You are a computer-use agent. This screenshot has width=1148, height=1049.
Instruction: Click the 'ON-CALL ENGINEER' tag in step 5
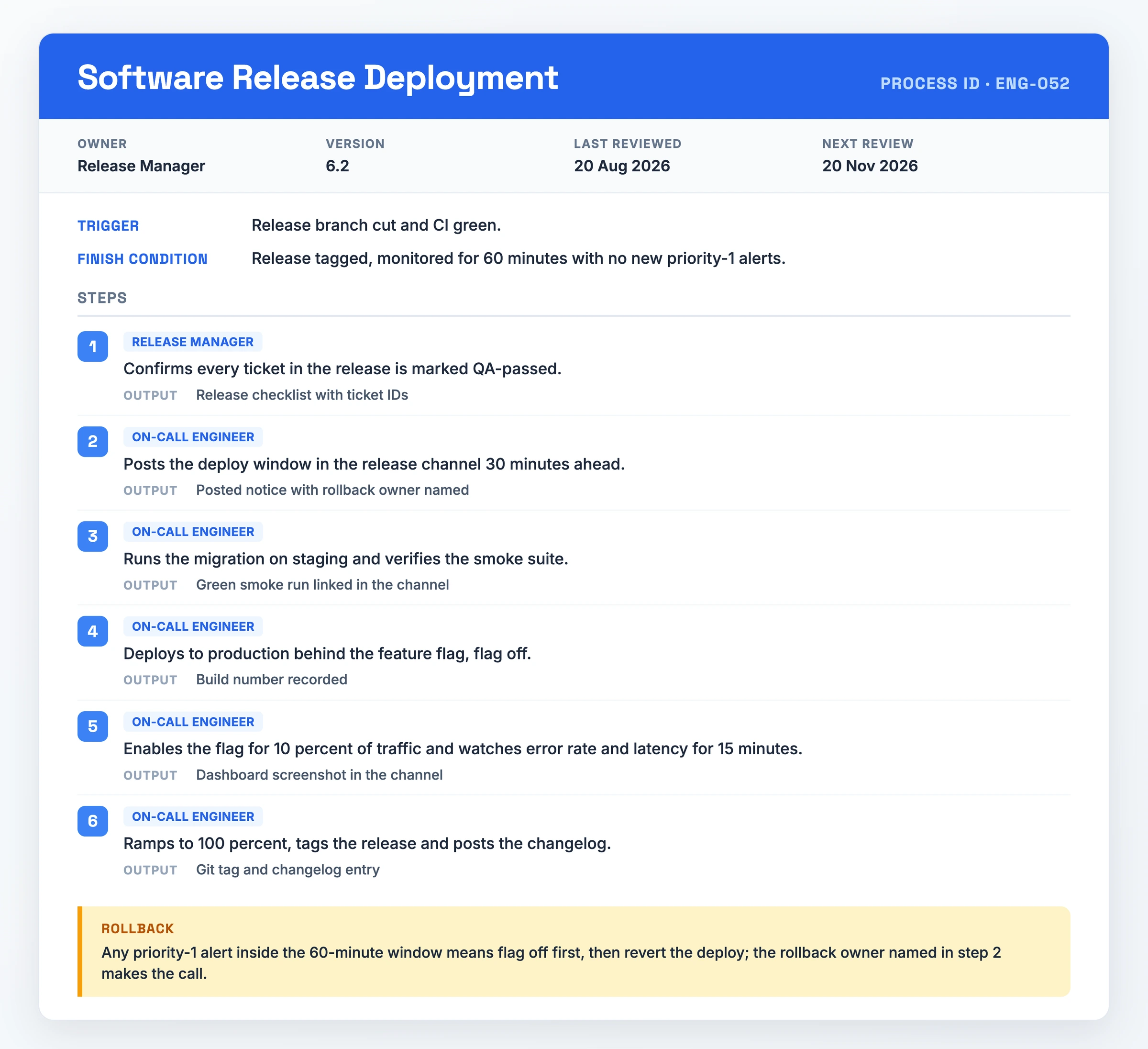[x=193, y=721]
